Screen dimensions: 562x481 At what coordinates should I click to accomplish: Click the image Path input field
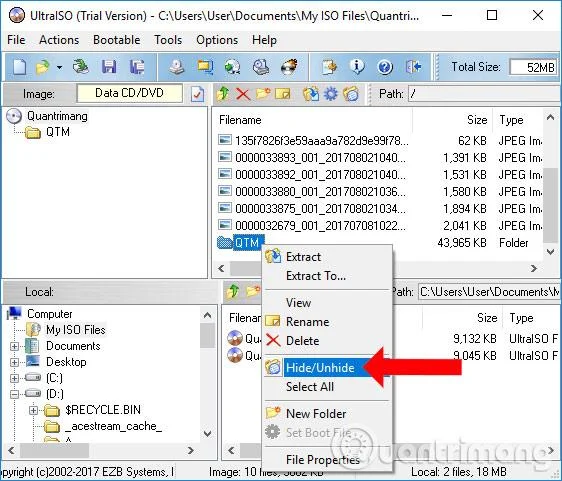484,94
